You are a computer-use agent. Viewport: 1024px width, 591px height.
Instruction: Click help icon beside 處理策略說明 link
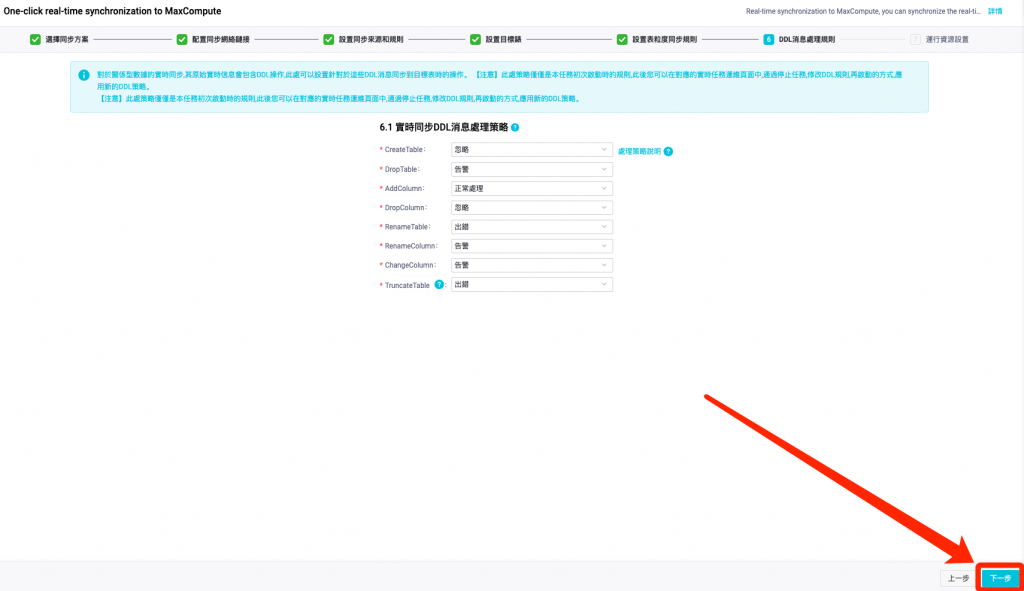(x=668, y=152)
